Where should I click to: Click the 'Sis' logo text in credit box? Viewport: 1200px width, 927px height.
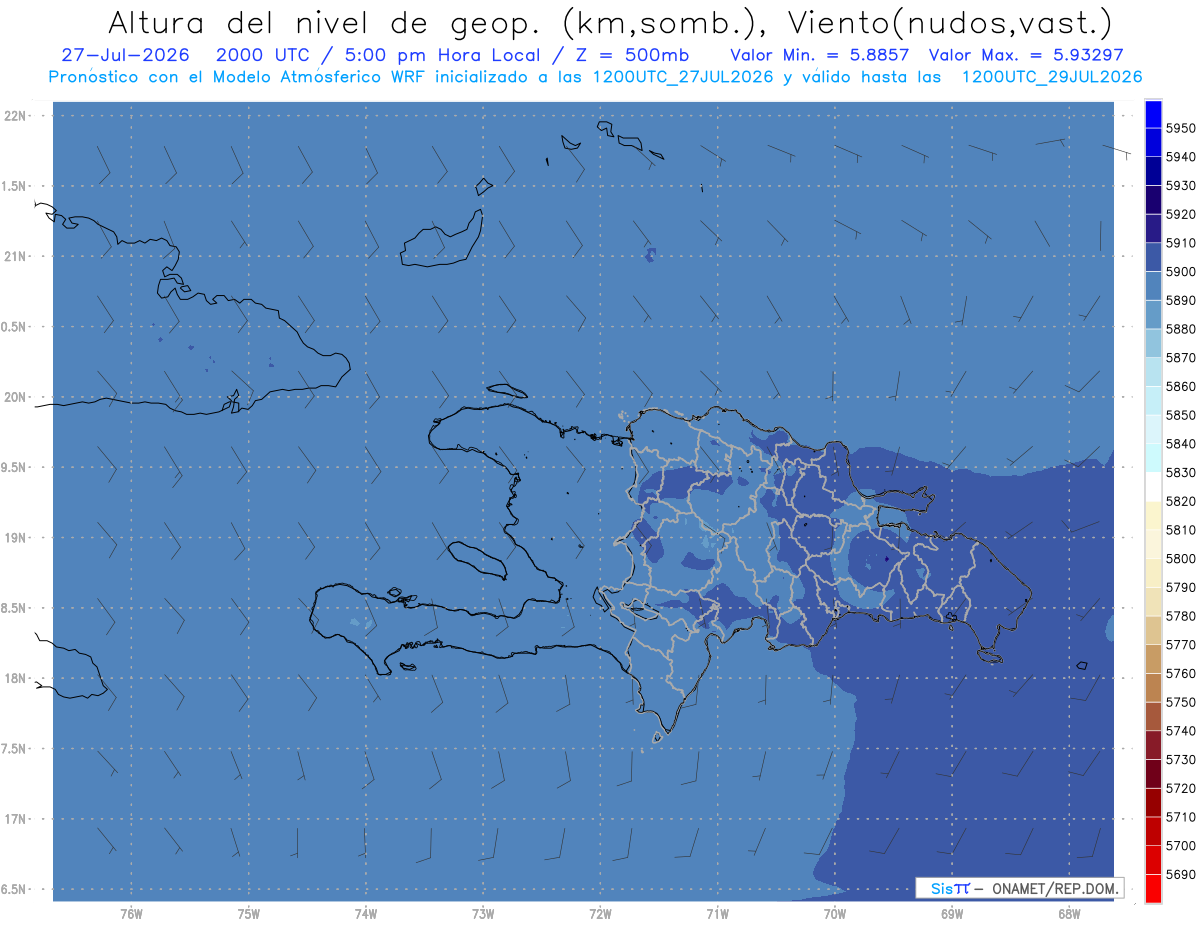tap(942, 888)
